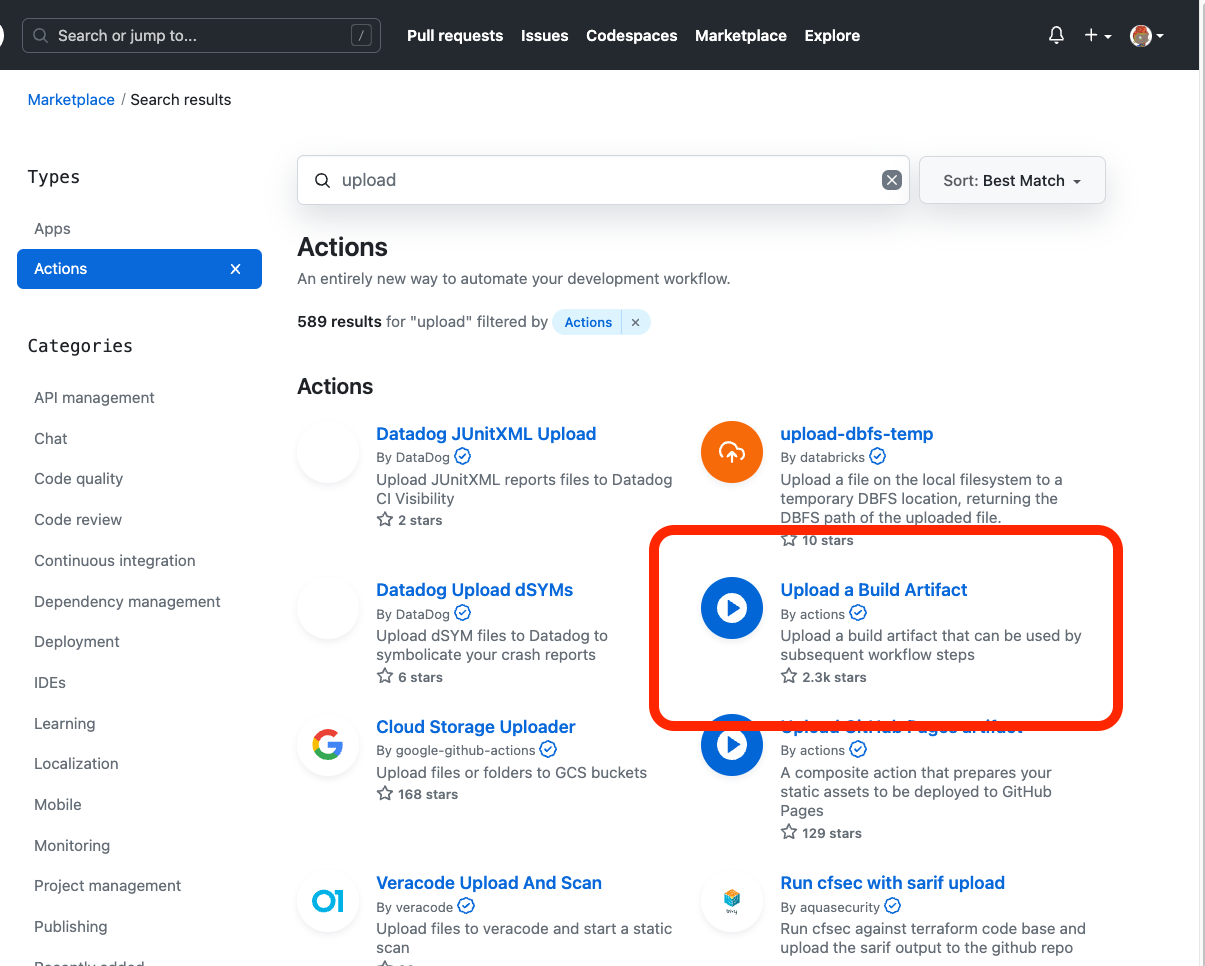Image resolution: width=1205 pixels, height=966 pixels.
Task: Click the star icon beside 6 stars
Action: tap(385, 676)
